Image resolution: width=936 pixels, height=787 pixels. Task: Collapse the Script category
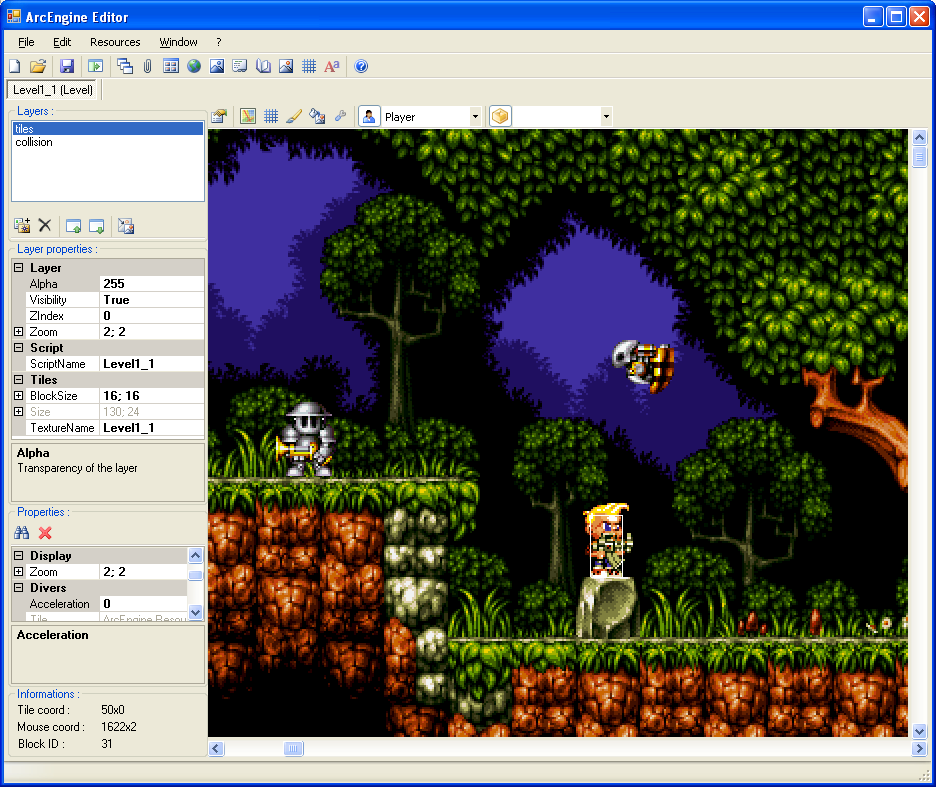19,348
